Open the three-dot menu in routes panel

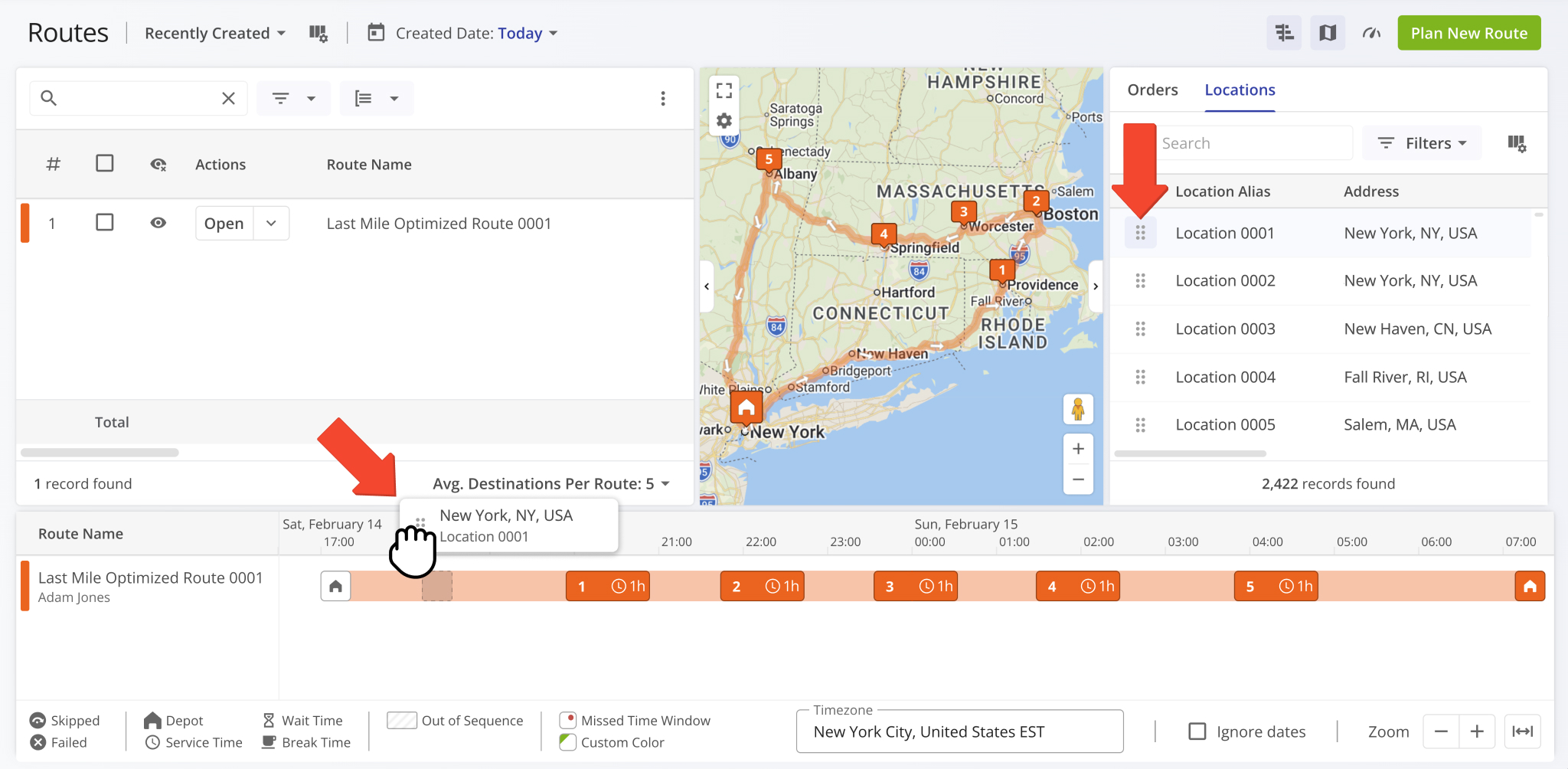pos(663,98)
